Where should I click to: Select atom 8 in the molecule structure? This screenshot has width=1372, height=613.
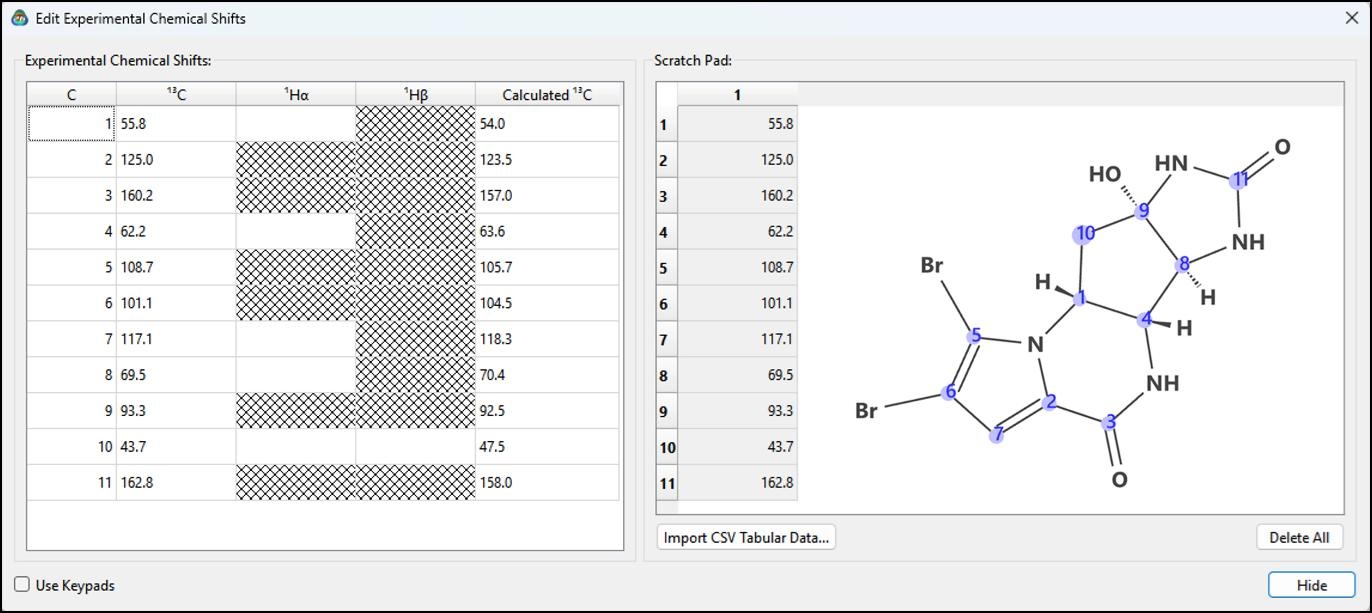pos(1184,264)
